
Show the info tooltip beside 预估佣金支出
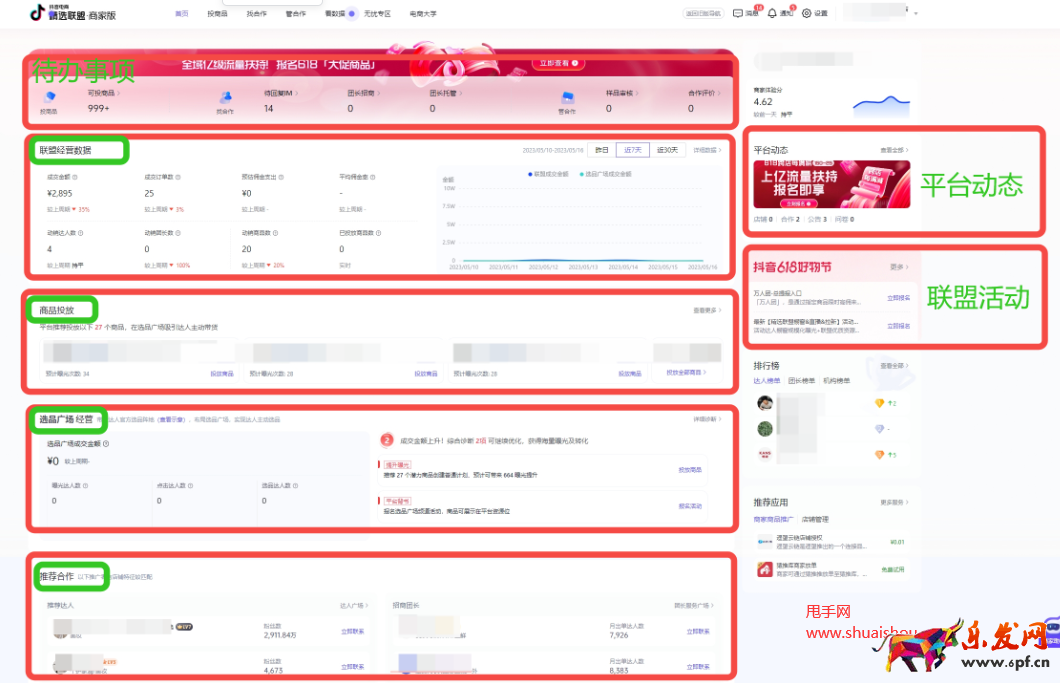(281, 177)
